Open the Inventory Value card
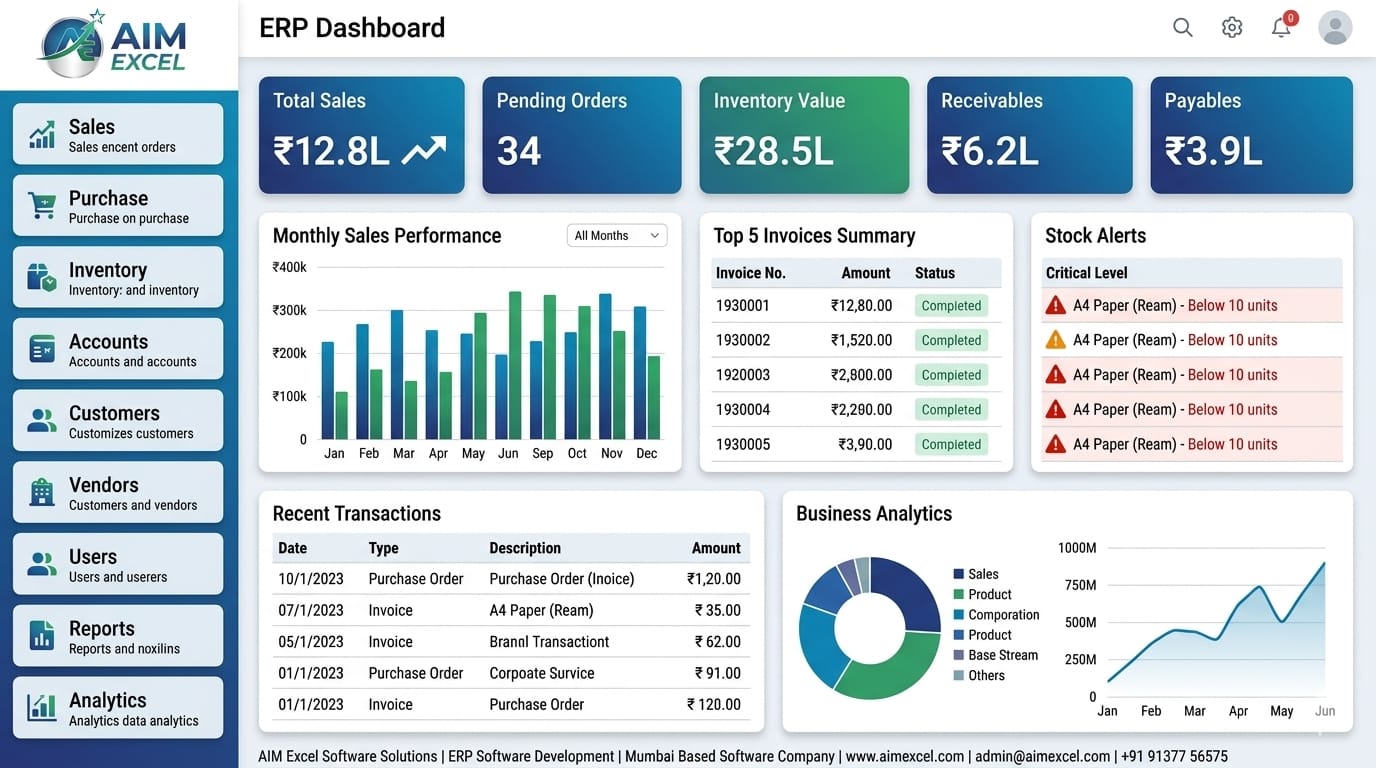The width and height of the screenshot is (1376, 768). click(804, 135)
